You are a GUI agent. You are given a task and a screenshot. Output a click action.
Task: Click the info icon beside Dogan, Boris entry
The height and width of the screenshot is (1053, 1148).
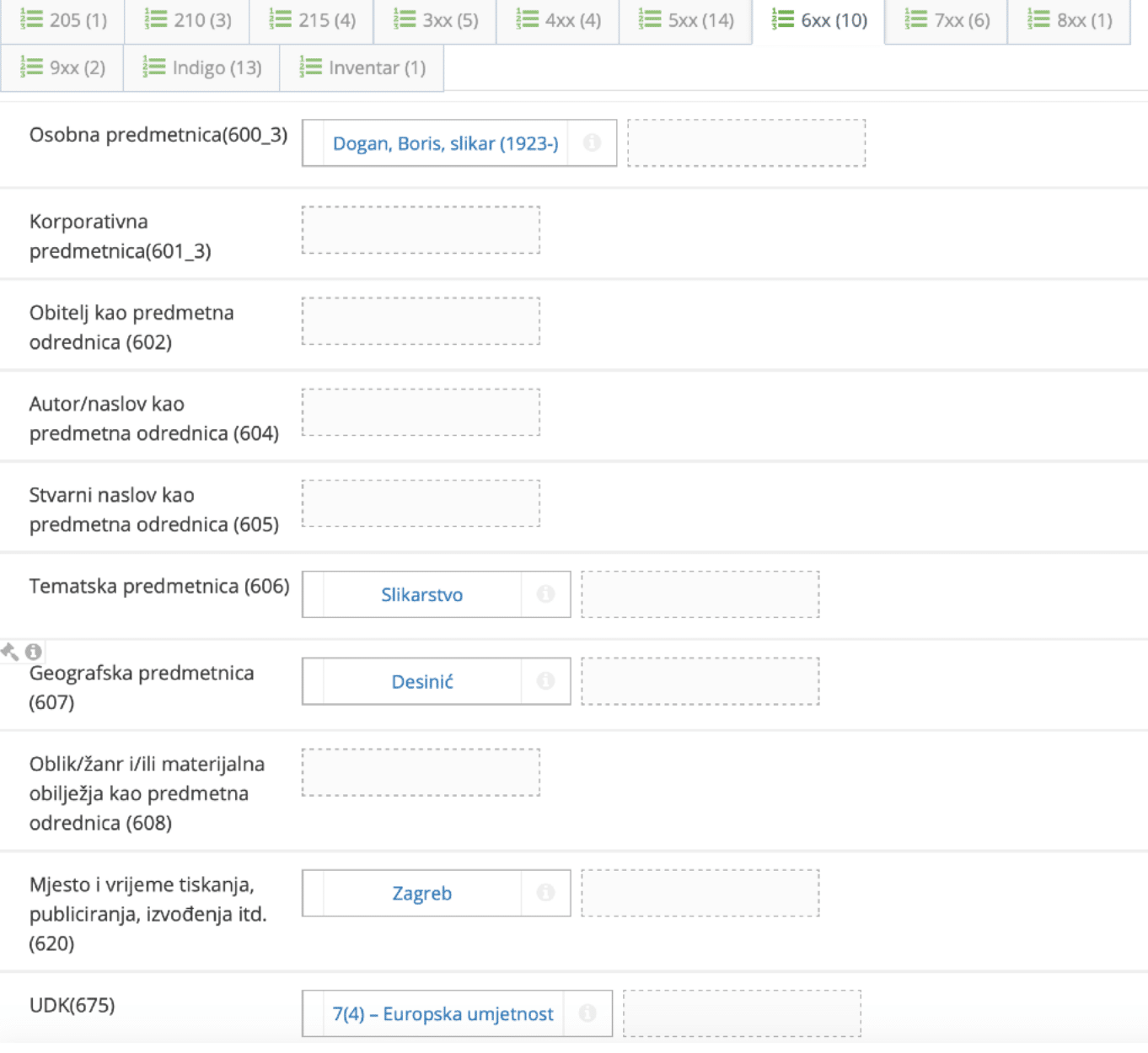591,142
